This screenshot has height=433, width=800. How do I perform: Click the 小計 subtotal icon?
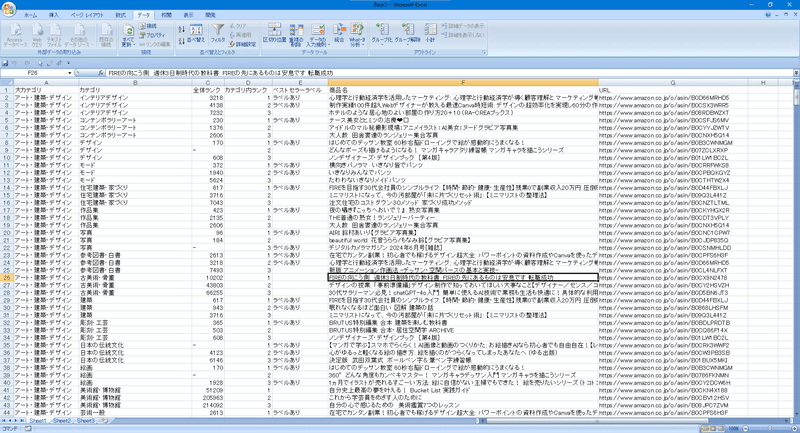[430, 34]
